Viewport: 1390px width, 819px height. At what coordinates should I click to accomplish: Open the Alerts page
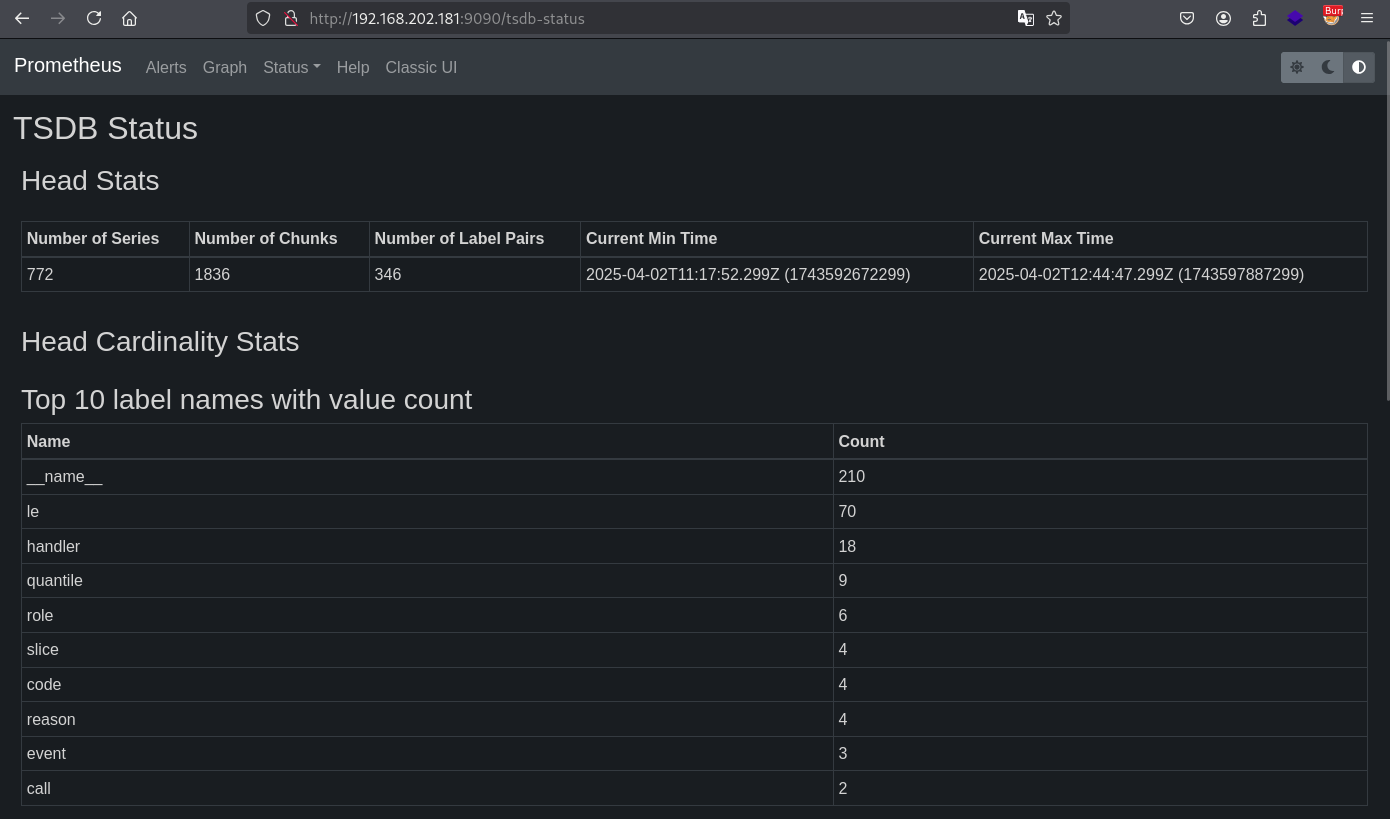coord(166,67)
